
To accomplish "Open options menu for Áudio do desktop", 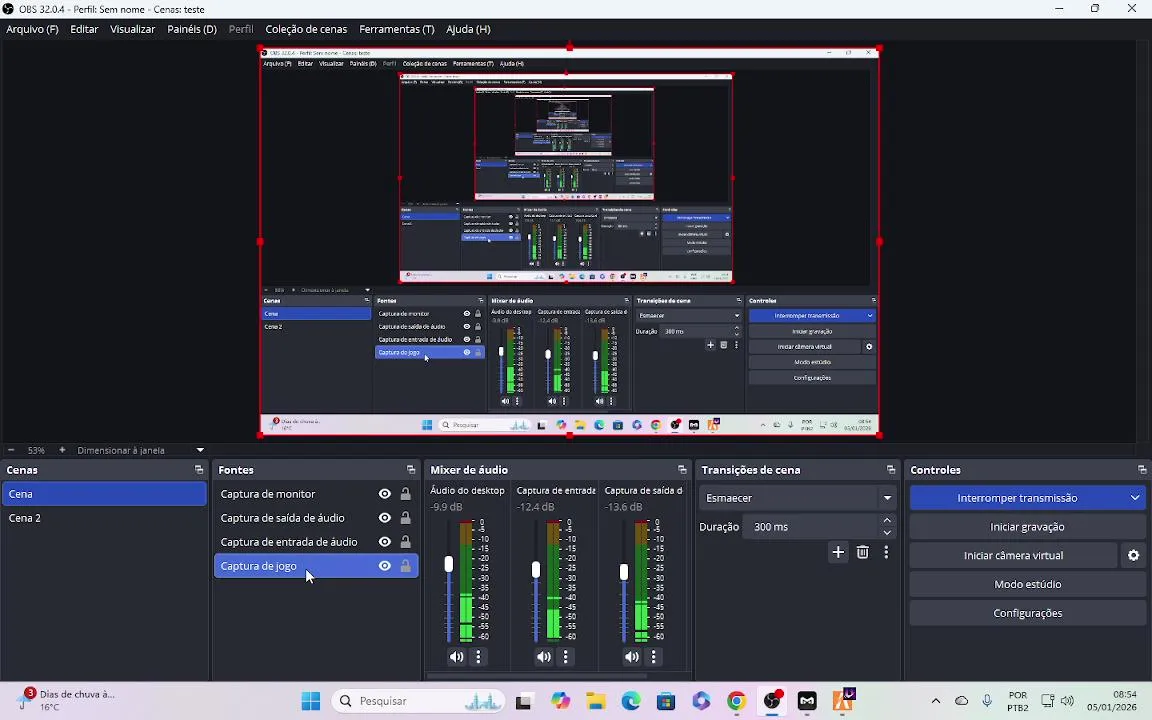I will 478,657.
